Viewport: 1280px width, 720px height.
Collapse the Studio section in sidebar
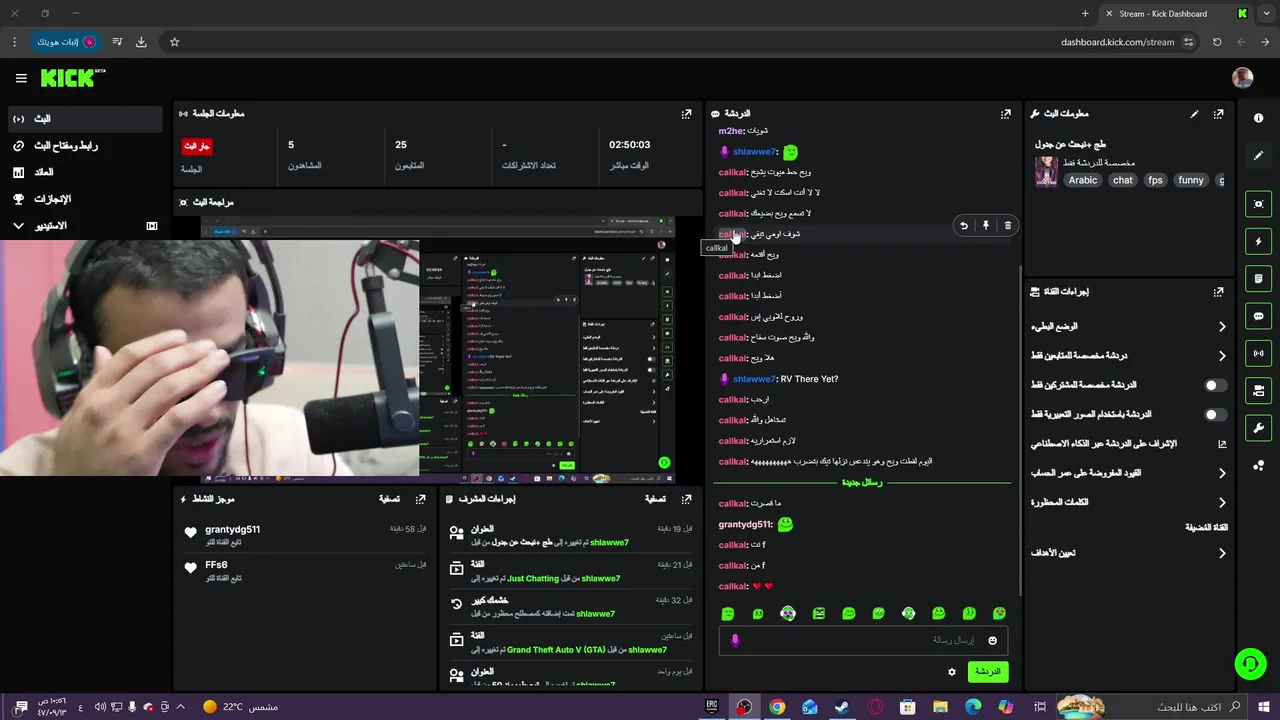(18, 226)
